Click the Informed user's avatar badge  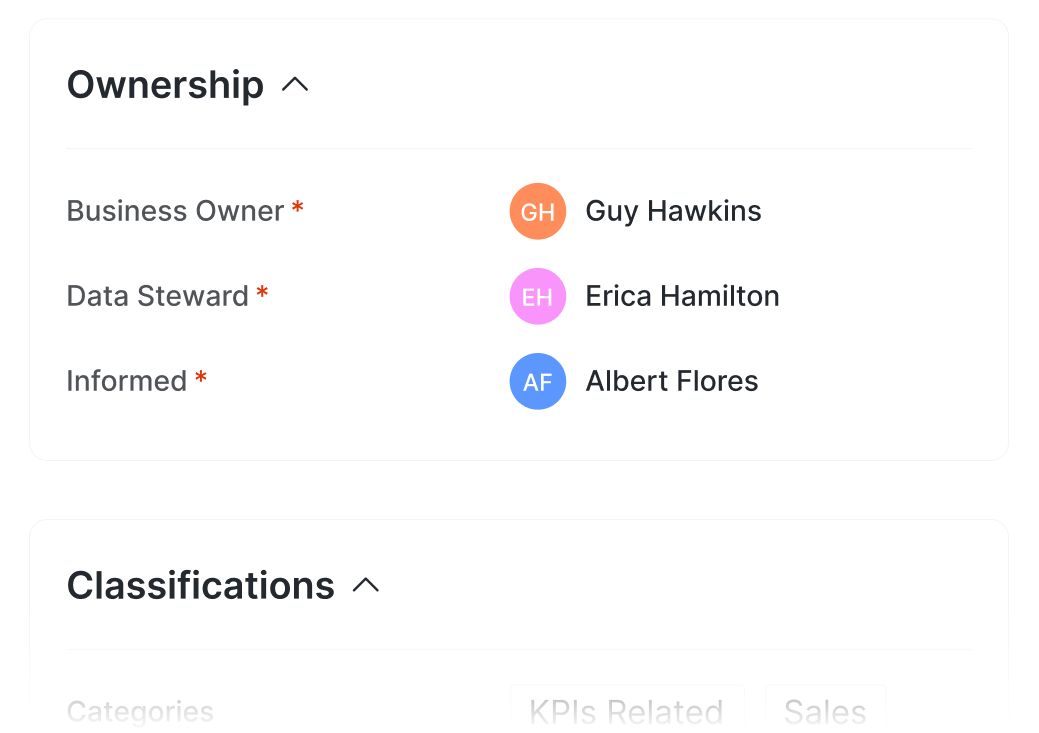coord(538,381)
